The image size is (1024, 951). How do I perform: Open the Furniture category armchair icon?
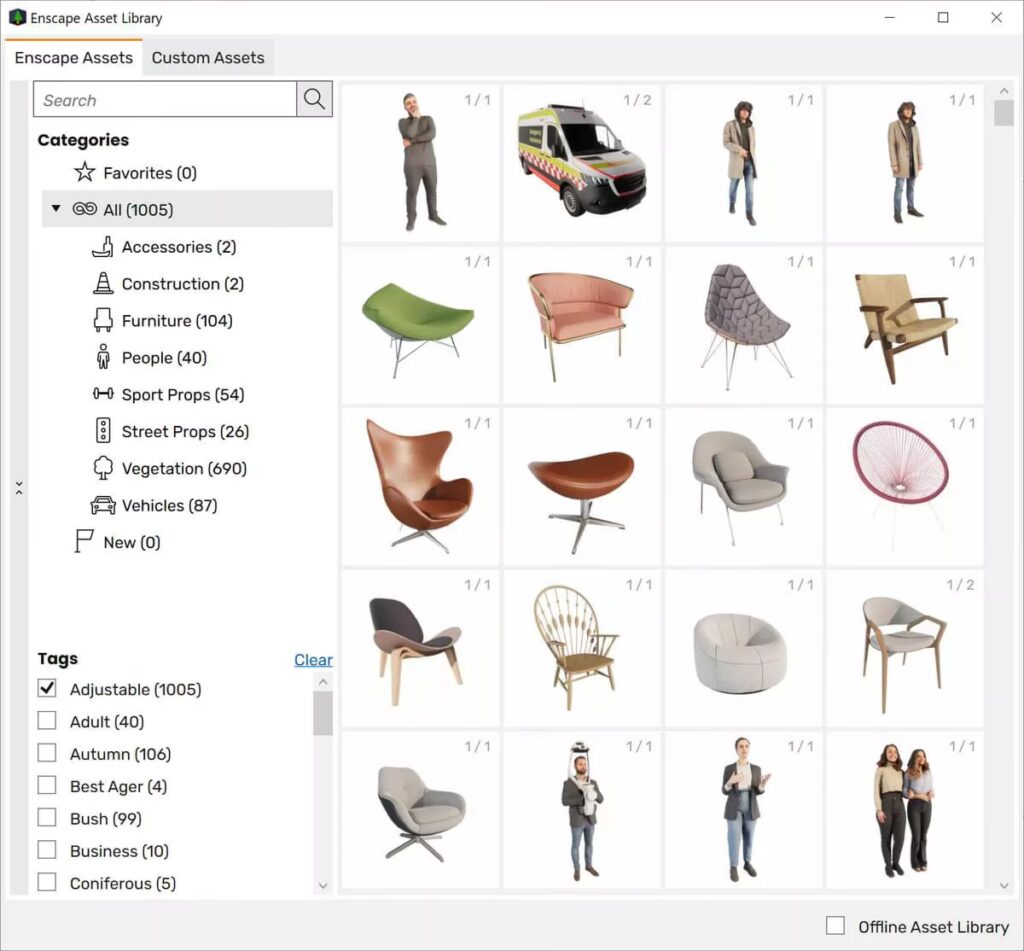[103, 321]
